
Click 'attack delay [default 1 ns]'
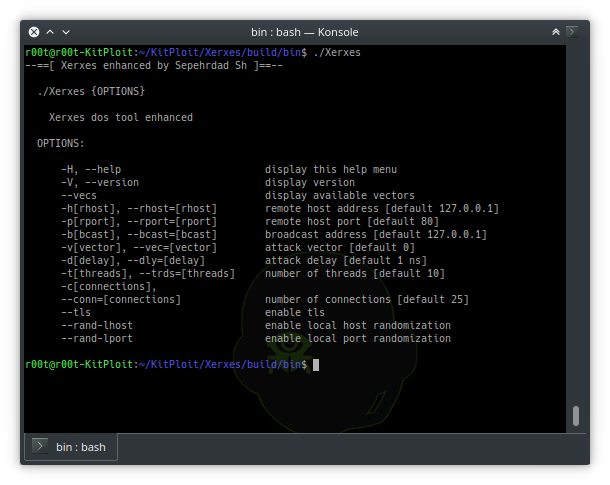[346, 261]
